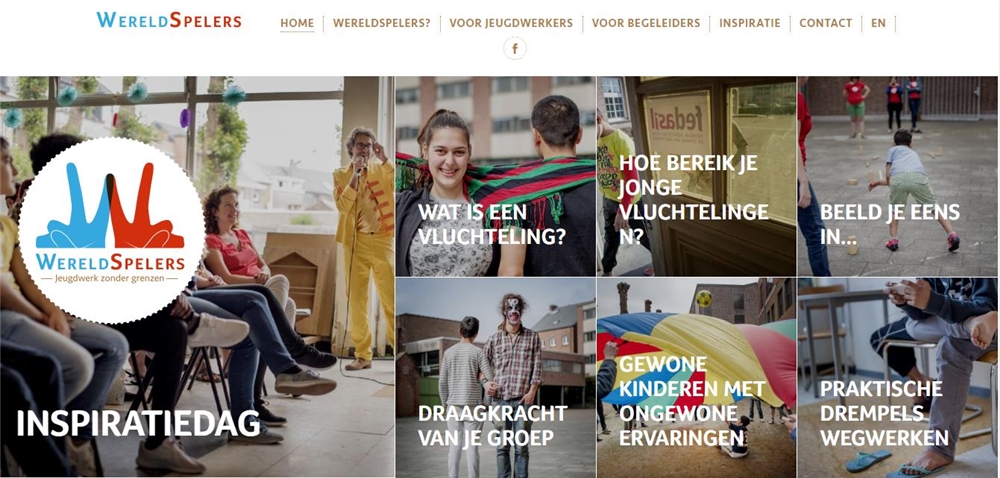Open the Wat is een vluchteling? tile

[x=496, y=177]
